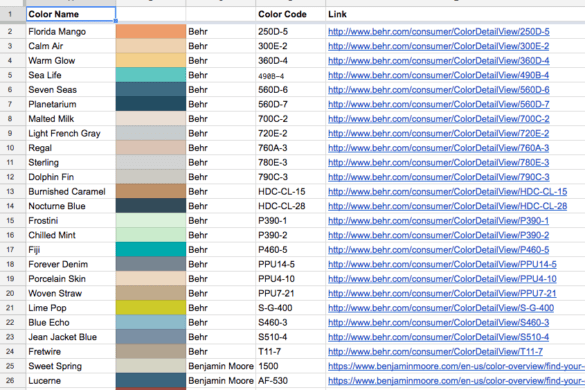Select the P460-5 color code cell

click(x=290, y=250)
